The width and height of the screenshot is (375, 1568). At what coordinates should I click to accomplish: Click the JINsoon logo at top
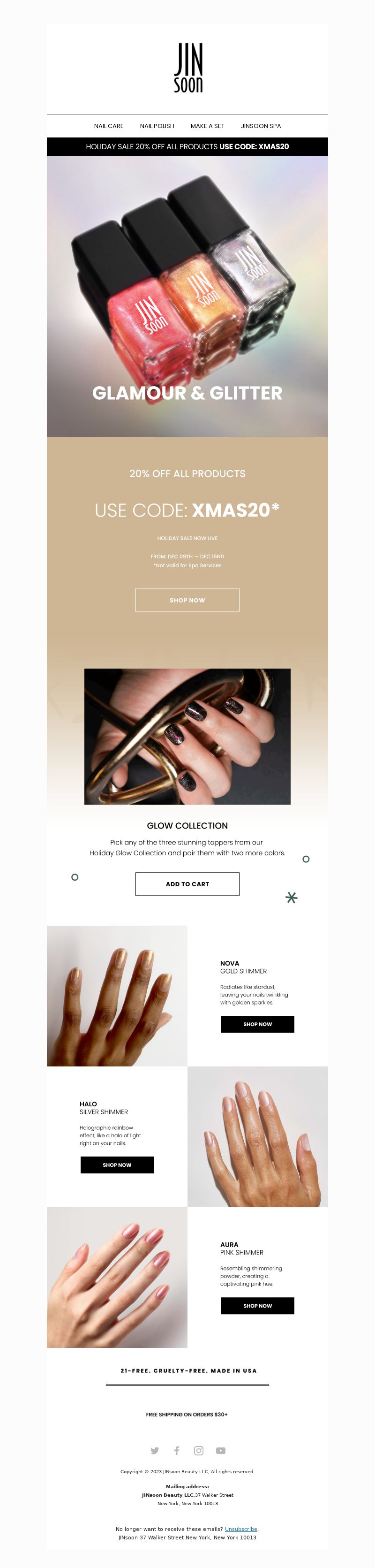[x=188, y=68]
